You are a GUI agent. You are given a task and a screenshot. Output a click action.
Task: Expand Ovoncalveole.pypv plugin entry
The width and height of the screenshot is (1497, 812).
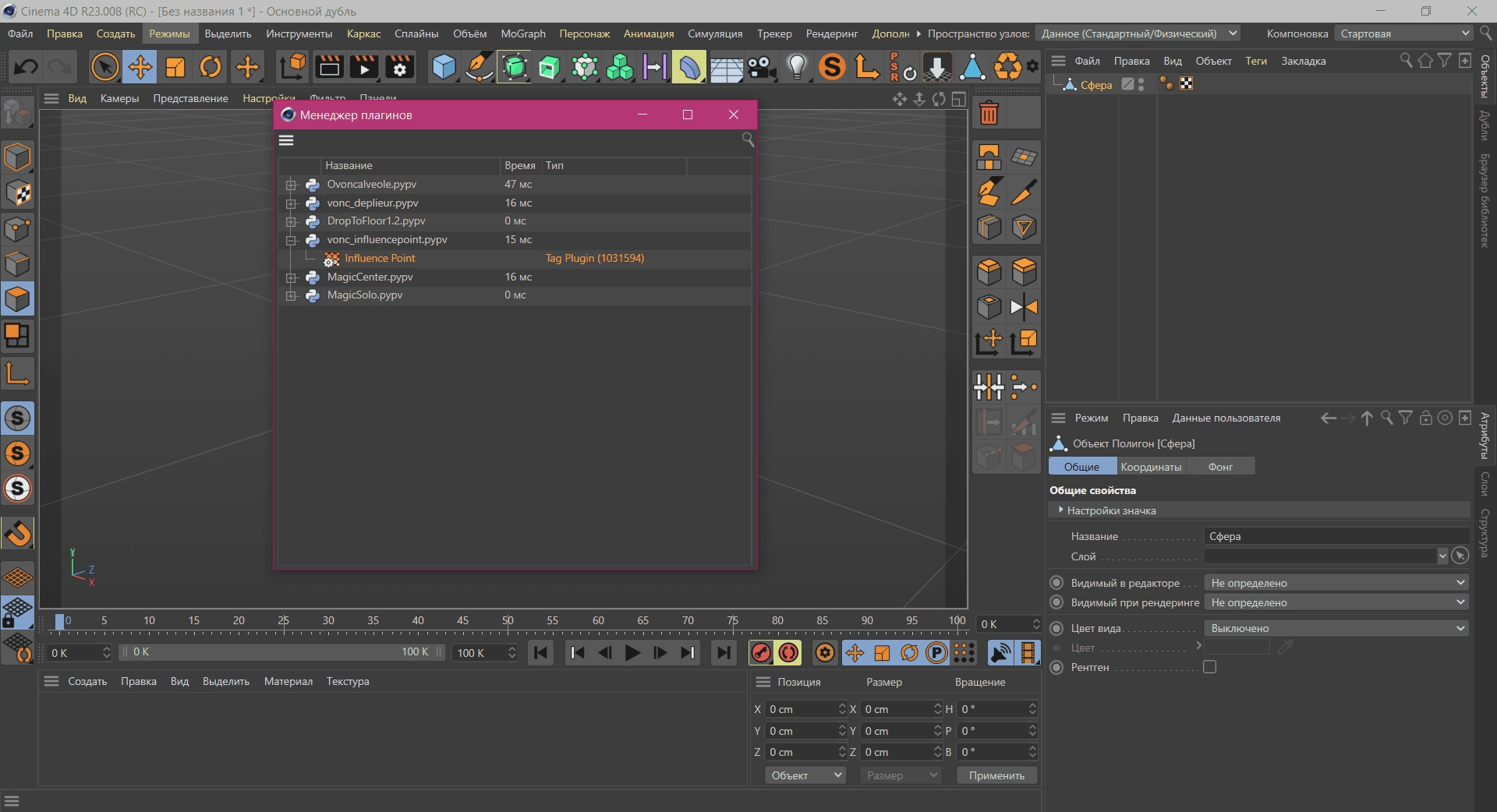point(291,185)
